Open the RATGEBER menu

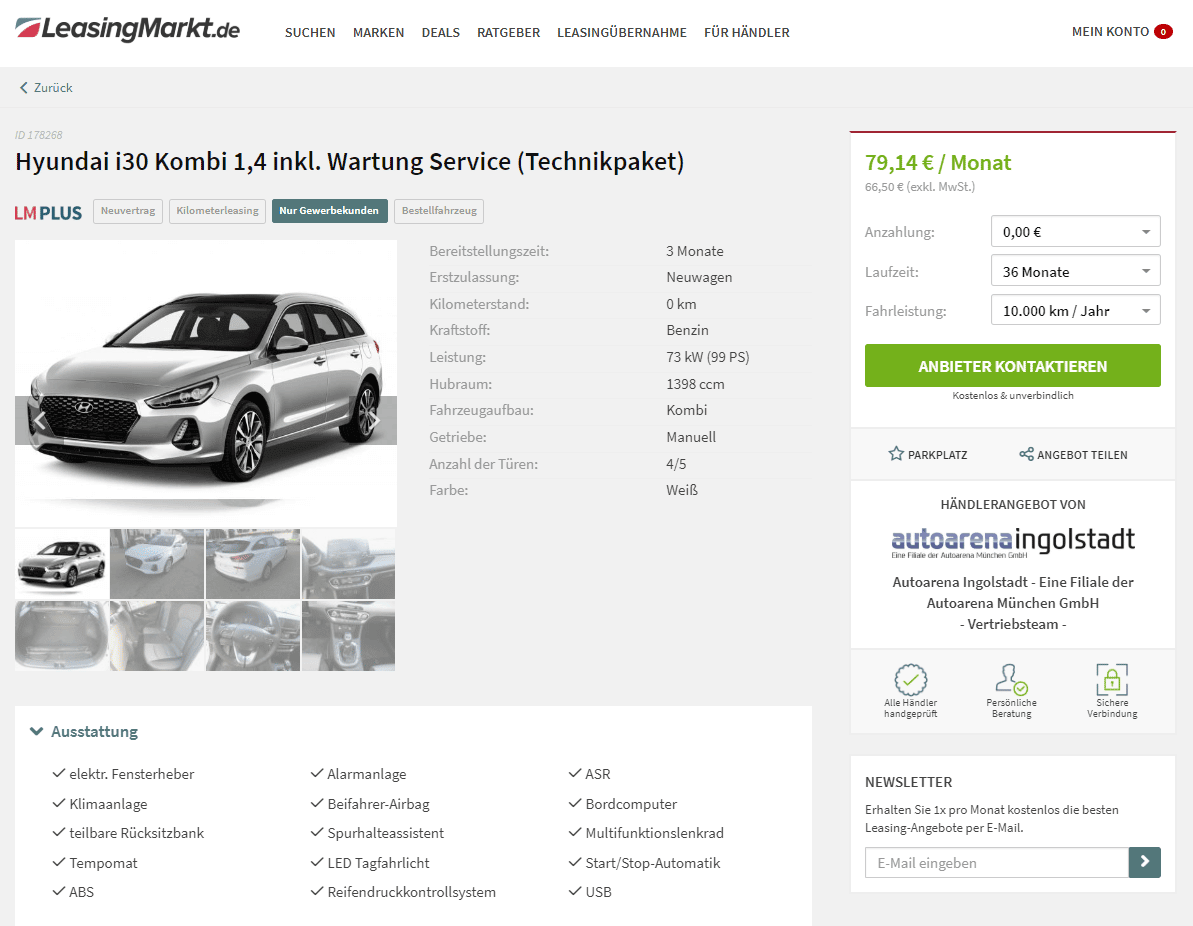pyautogui.click(x=508, y=33)
